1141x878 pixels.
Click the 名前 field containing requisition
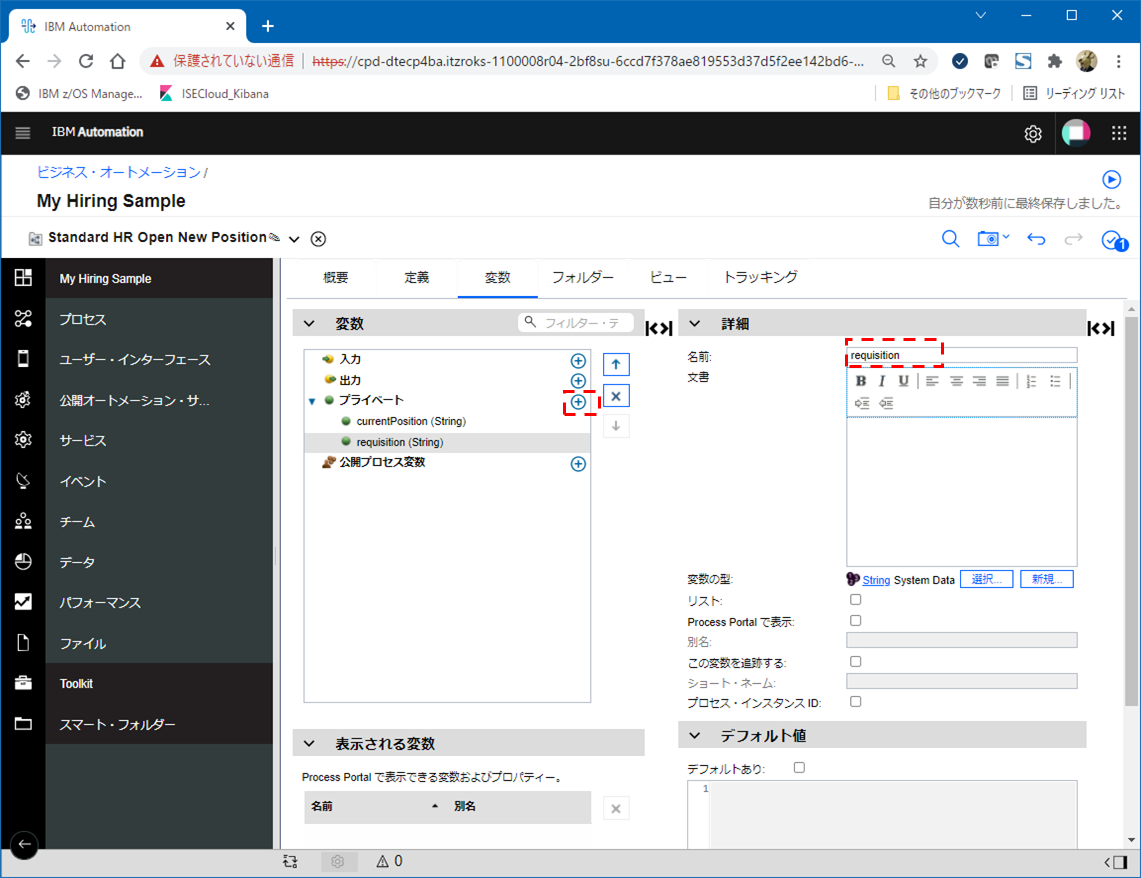[x=962, y=355]
